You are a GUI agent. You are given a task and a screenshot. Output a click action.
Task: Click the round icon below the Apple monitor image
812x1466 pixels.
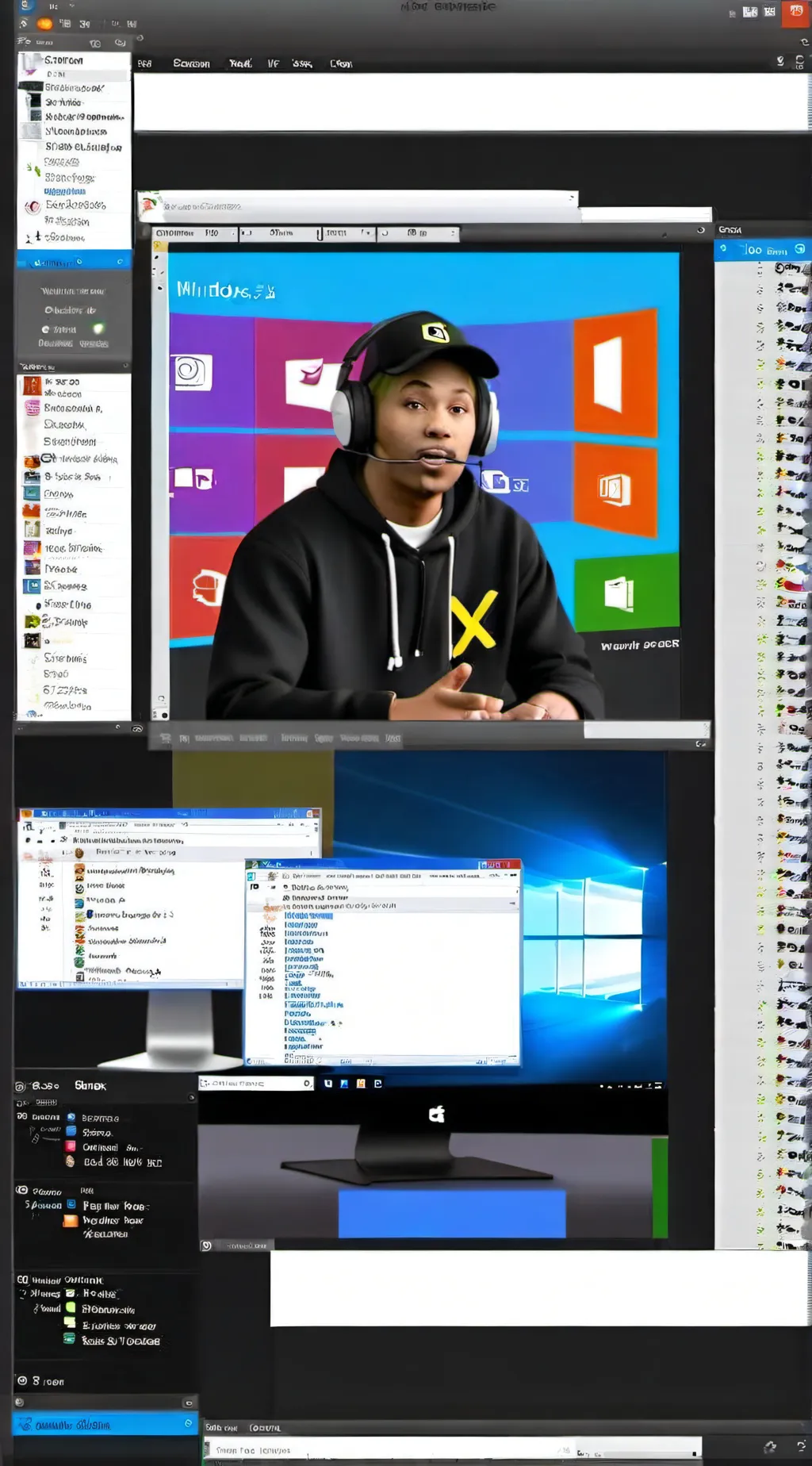[x=206, y=1245]
